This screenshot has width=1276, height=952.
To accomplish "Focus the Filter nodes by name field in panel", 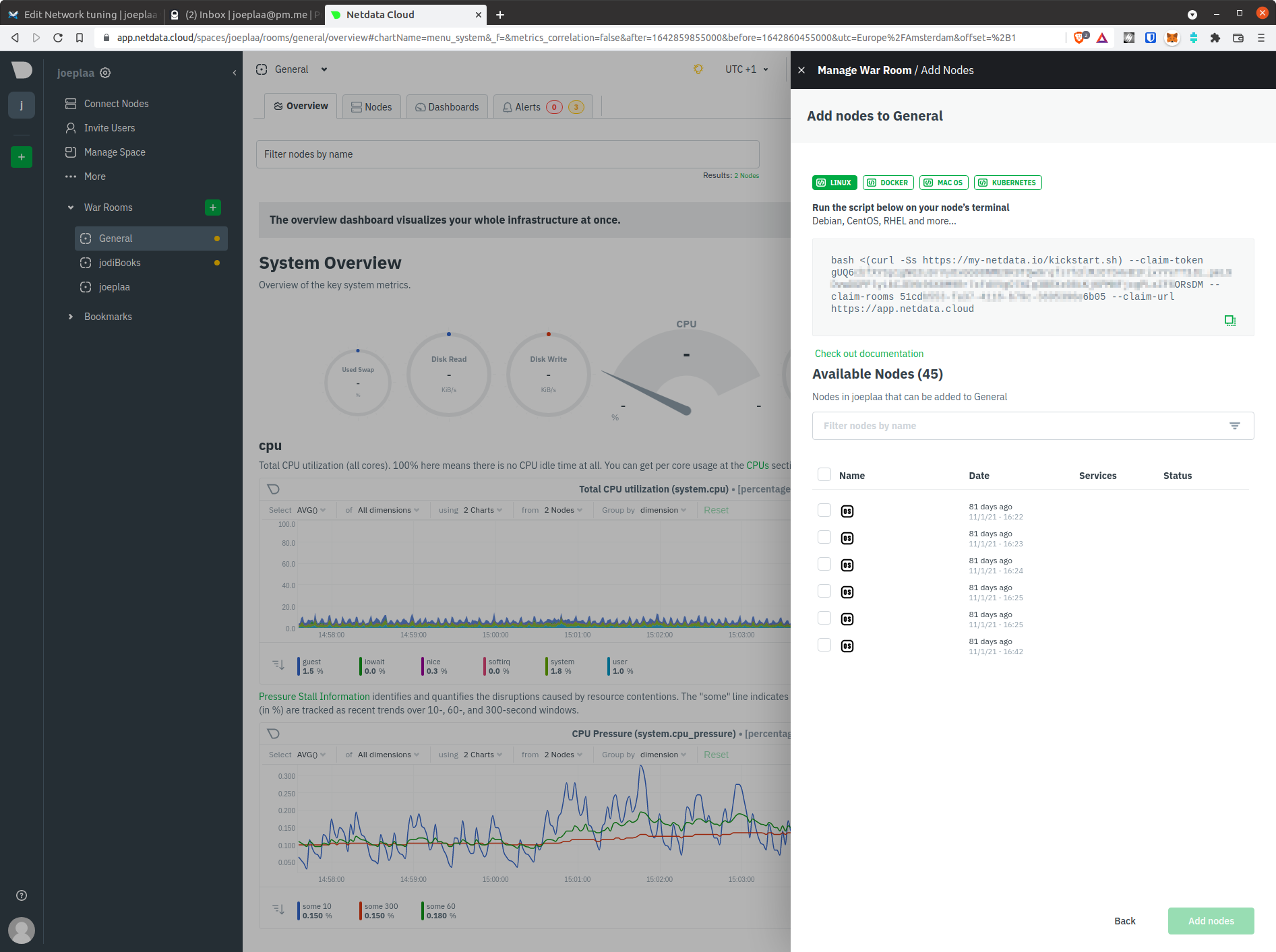I will (1033, 426).
